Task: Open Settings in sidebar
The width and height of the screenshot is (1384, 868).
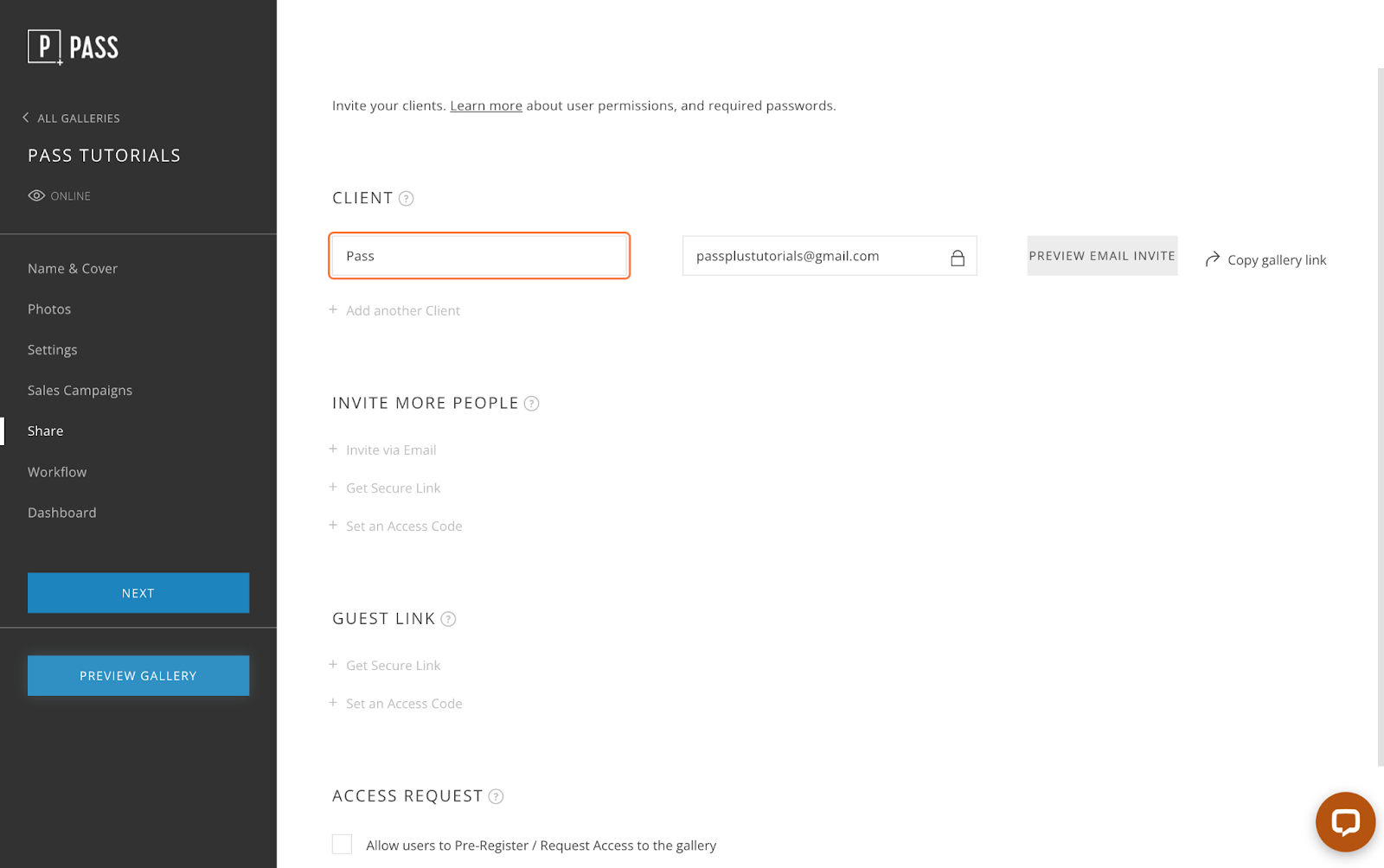Action: [x=53, y=350]
